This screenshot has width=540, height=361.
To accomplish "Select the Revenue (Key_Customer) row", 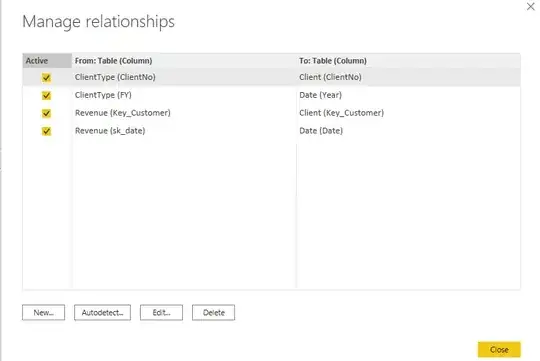I will [x=271, y=113].
